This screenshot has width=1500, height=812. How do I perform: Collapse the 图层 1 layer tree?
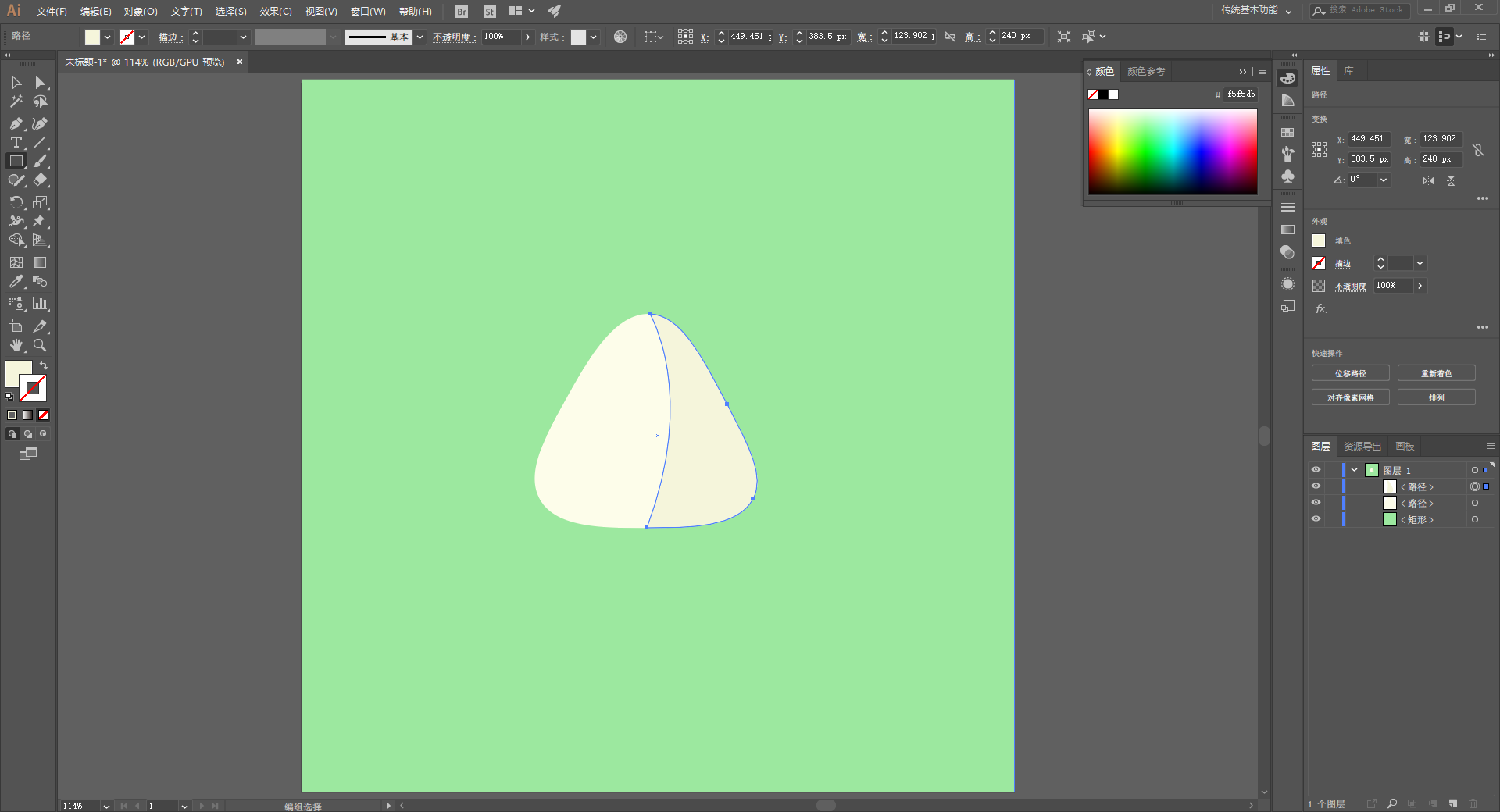coord(1354,470)
